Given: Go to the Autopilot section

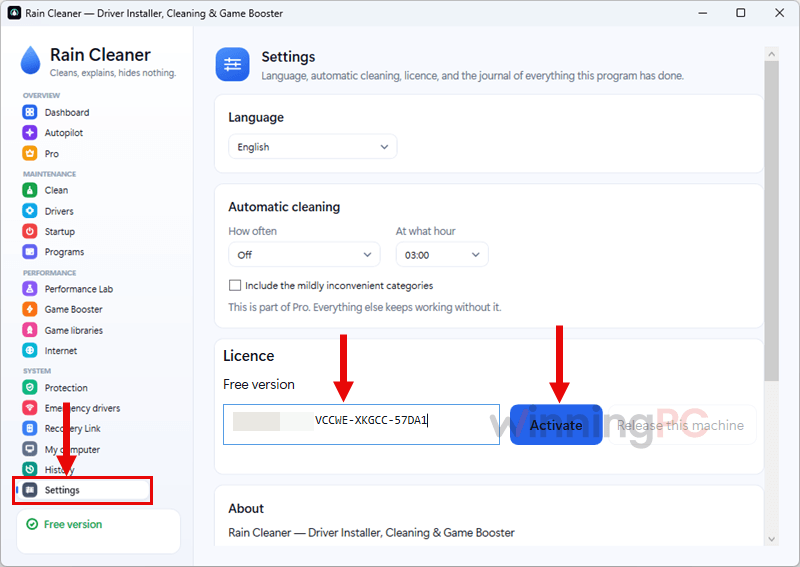Looking at the screenshot, I should [x=64, y=133].
